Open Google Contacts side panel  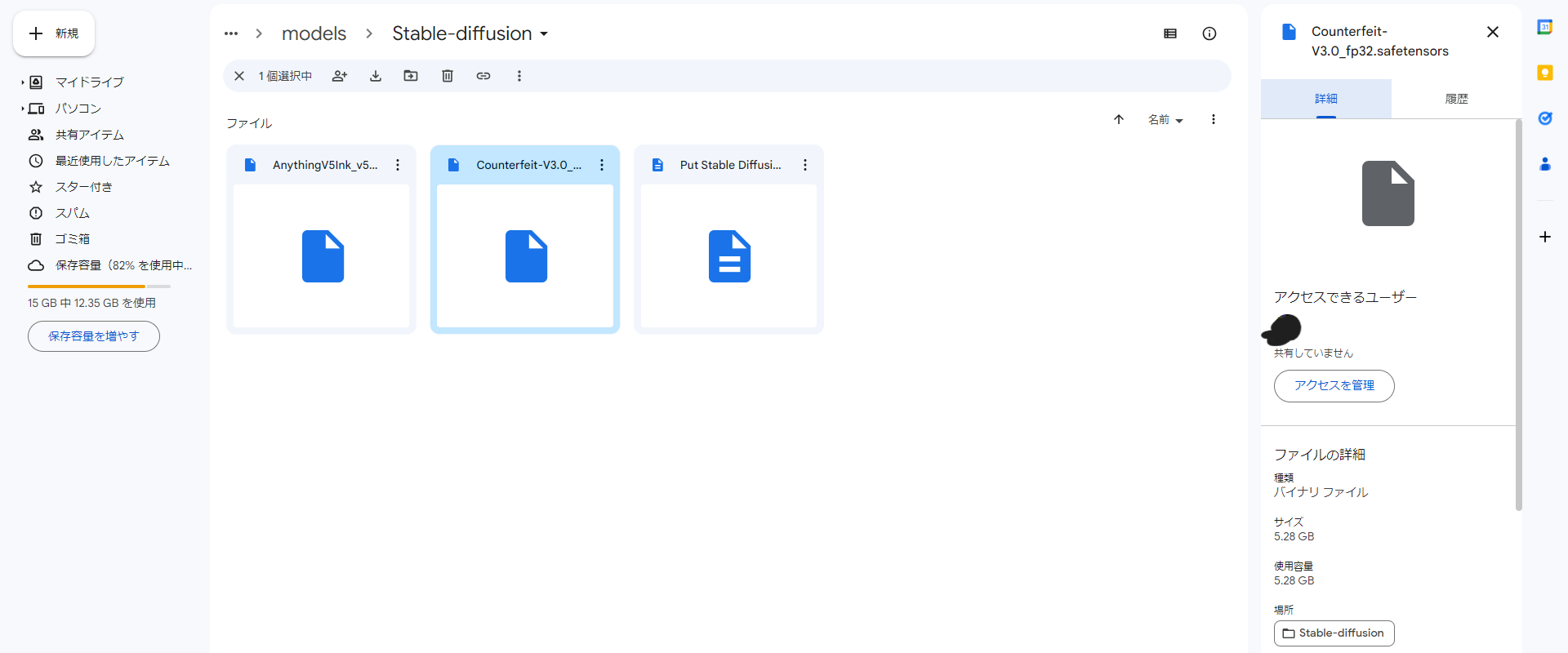click(1545, 164)
